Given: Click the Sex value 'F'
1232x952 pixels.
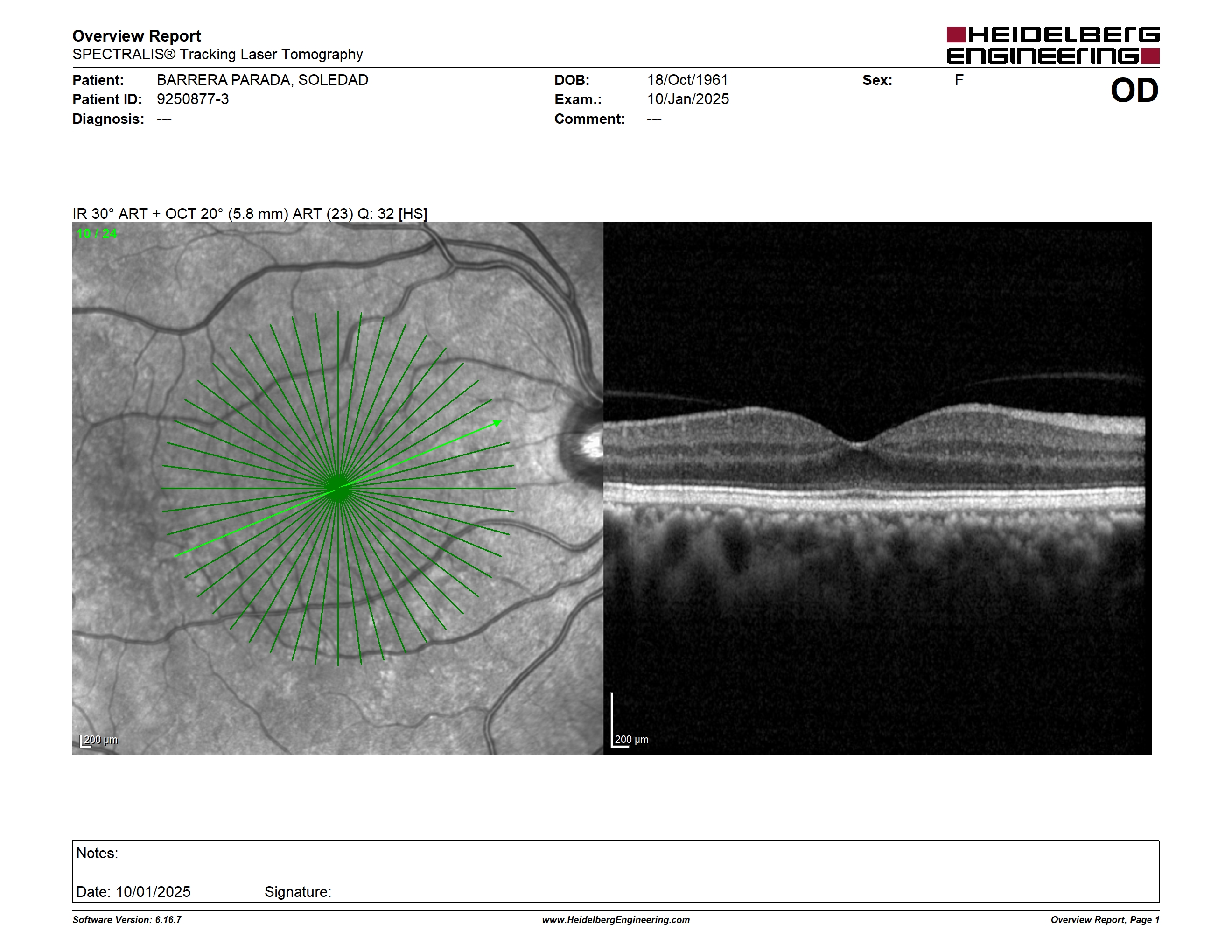Looking at the screenshot, I should (x=959, y=80).
